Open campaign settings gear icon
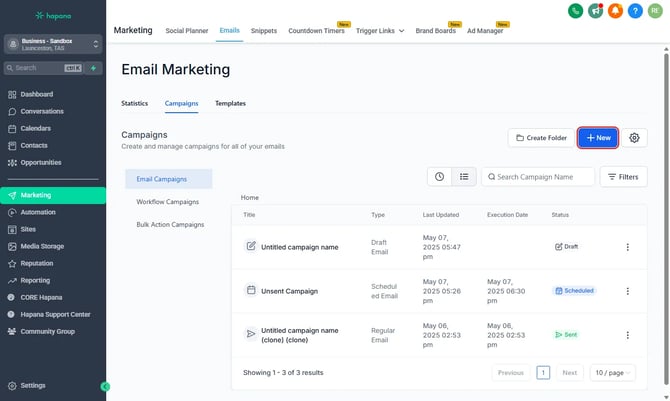The height and width of the screenshot is (401, 670). click(633, 138)
